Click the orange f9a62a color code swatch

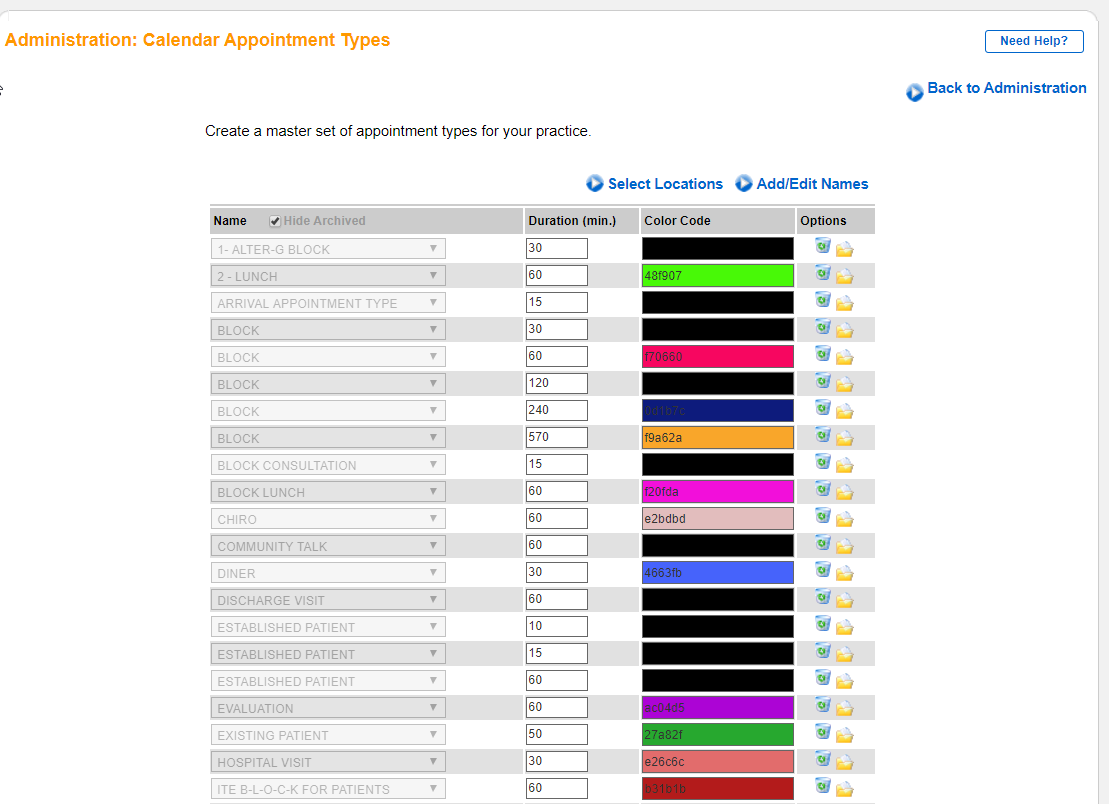click(717, 438)
